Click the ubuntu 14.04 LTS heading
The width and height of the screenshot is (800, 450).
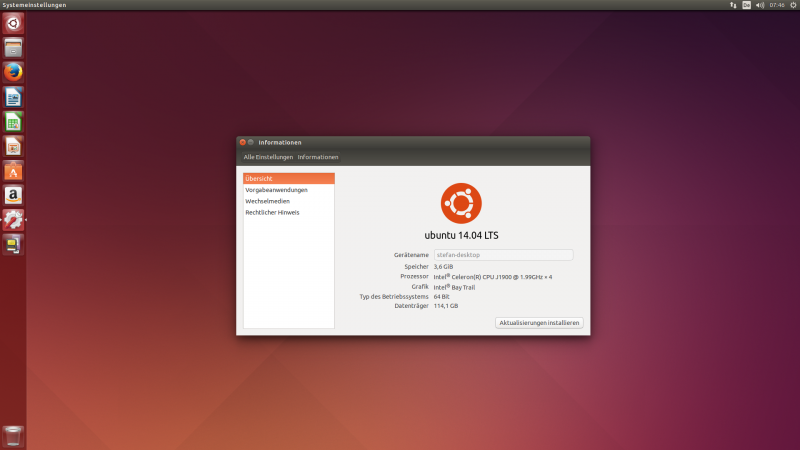[461, 235]
